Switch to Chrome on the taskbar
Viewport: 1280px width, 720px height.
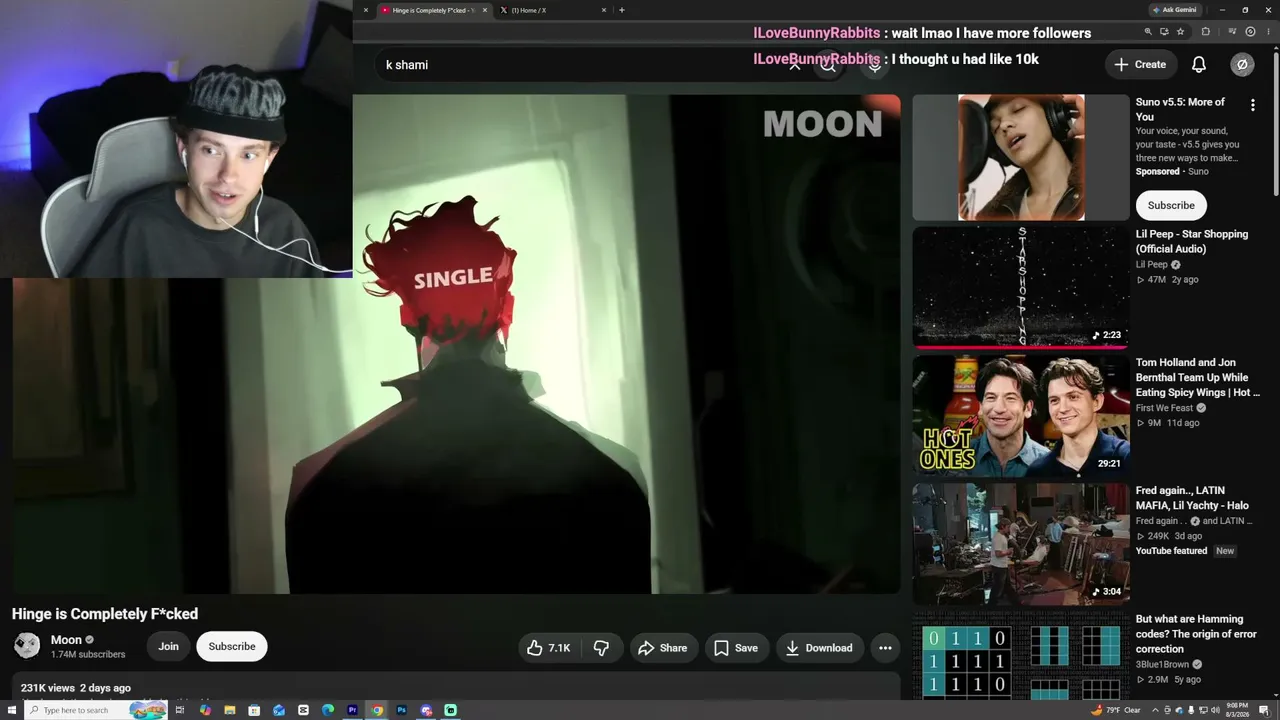point(377,710)
